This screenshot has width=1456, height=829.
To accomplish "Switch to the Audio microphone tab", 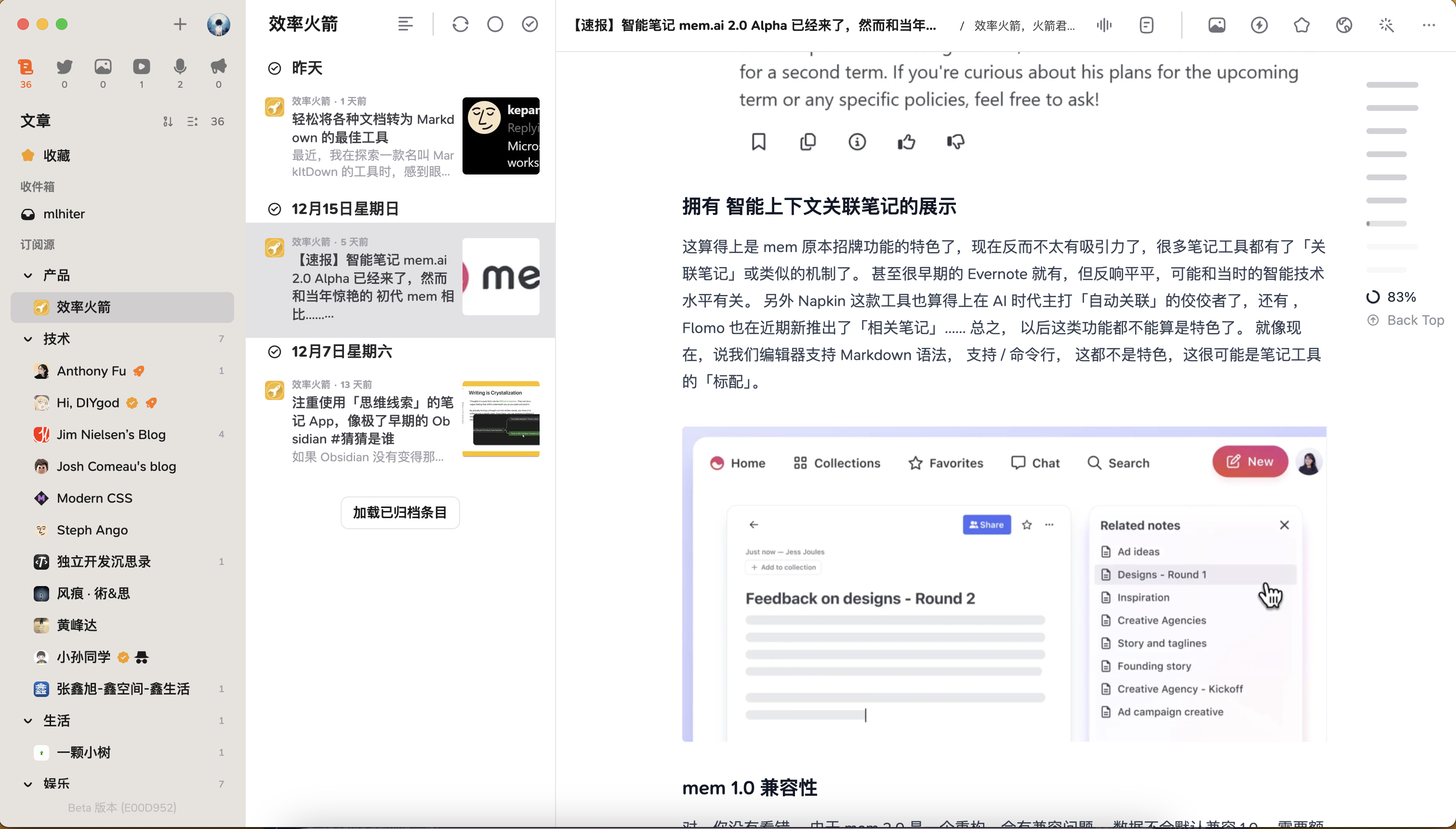I will pos(180,73).
